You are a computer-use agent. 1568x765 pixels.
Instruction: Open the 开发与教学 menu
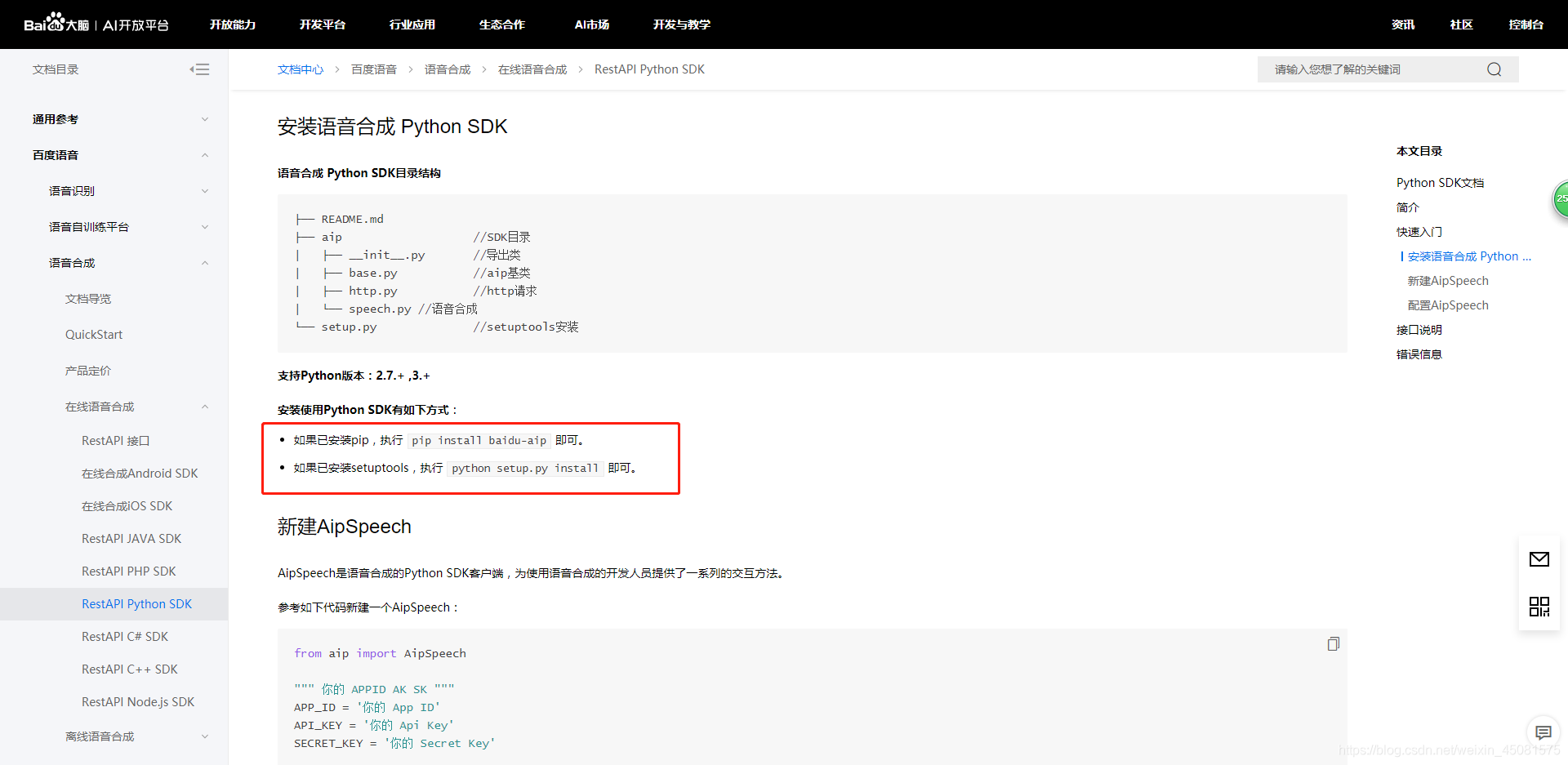point(682,24)
